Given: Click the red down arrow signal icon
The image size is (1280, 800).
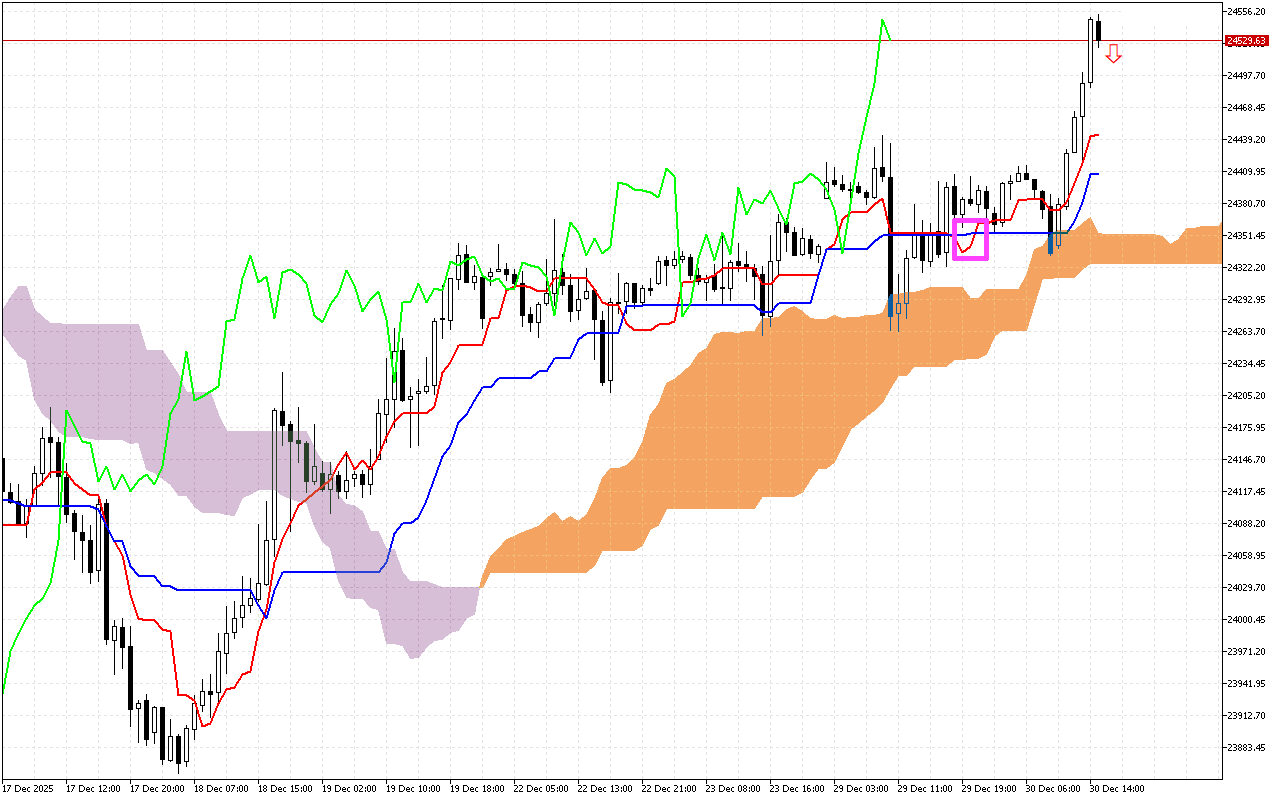Looking at the screenshot, I should pyautogui.click(x=1113, y=54).
